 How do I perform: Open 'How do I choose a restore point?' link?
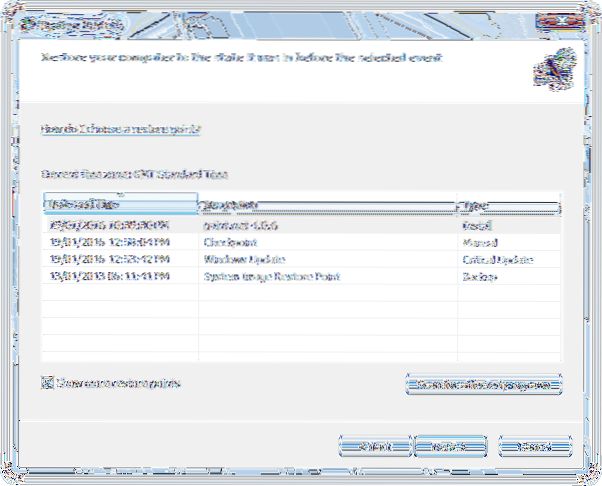pos(121,129)
